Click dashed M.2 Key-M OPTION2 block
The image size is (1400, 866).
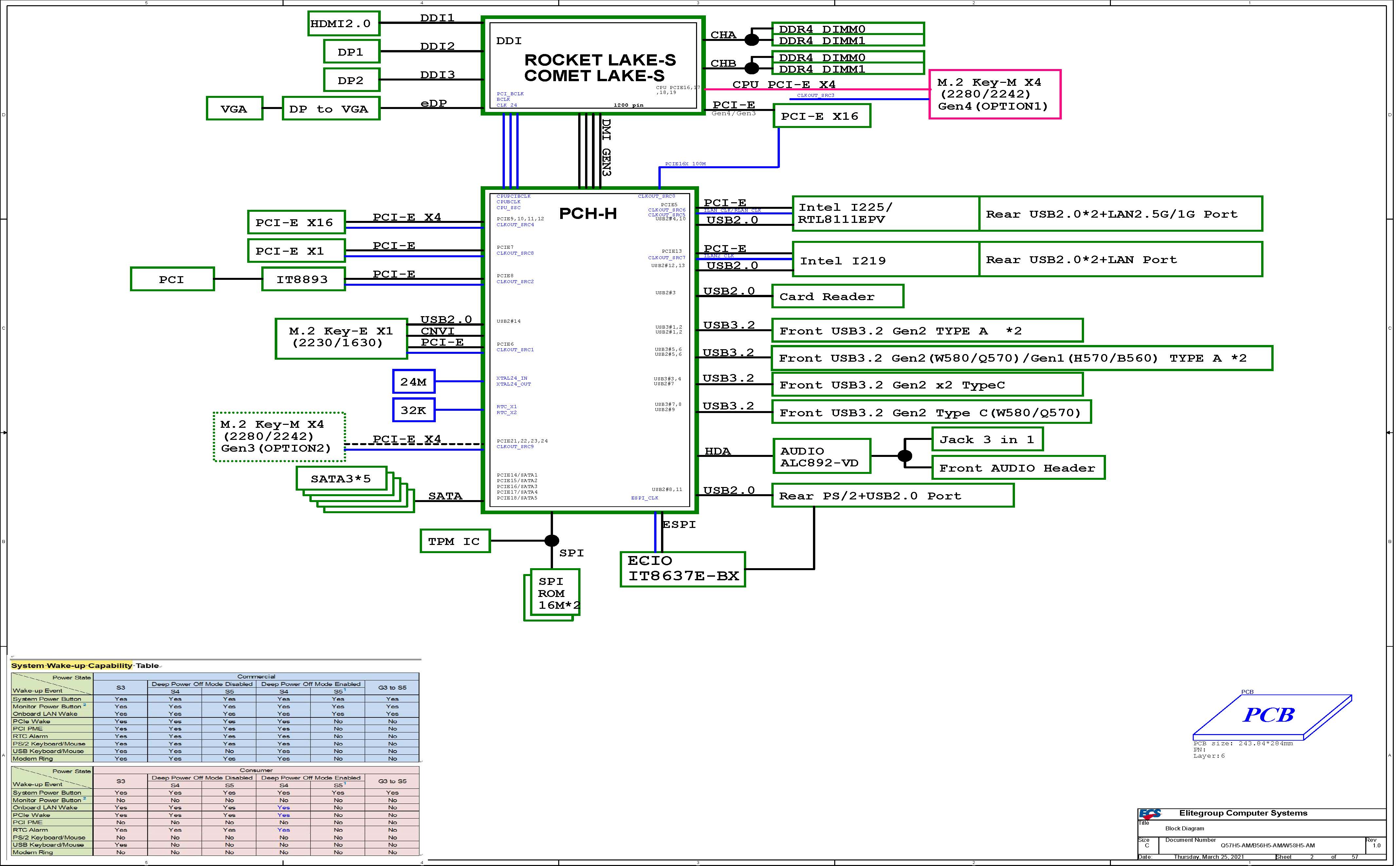tap(279, 437)
